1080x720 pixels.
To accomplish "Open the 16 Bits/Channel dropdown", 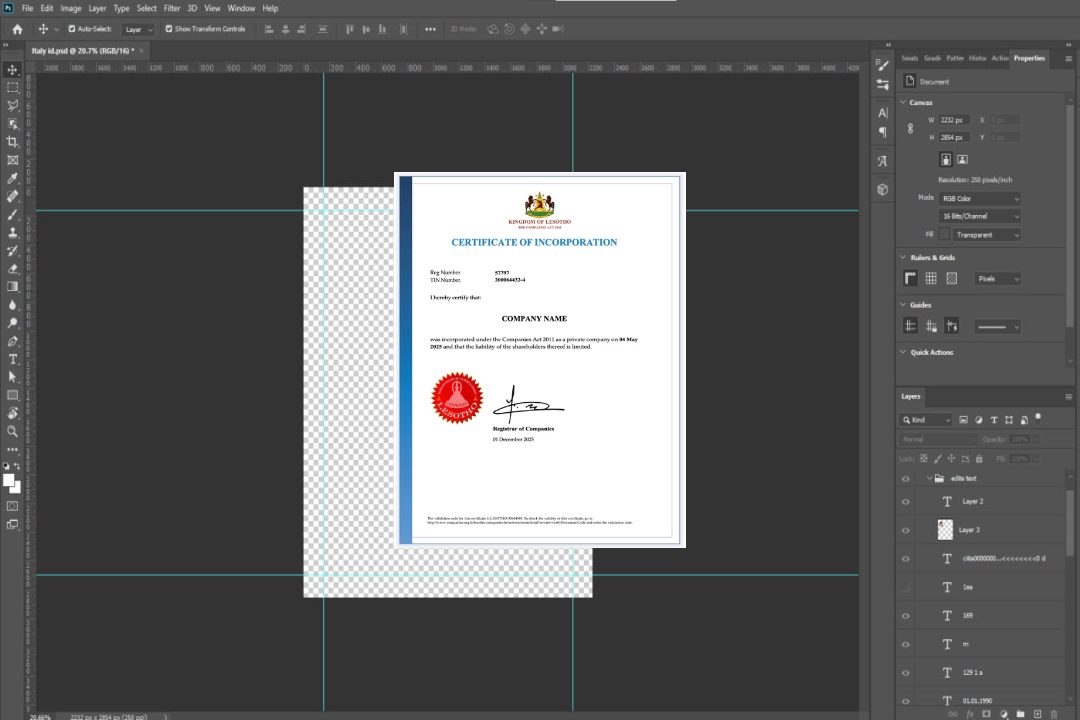I will click(979, 216).
